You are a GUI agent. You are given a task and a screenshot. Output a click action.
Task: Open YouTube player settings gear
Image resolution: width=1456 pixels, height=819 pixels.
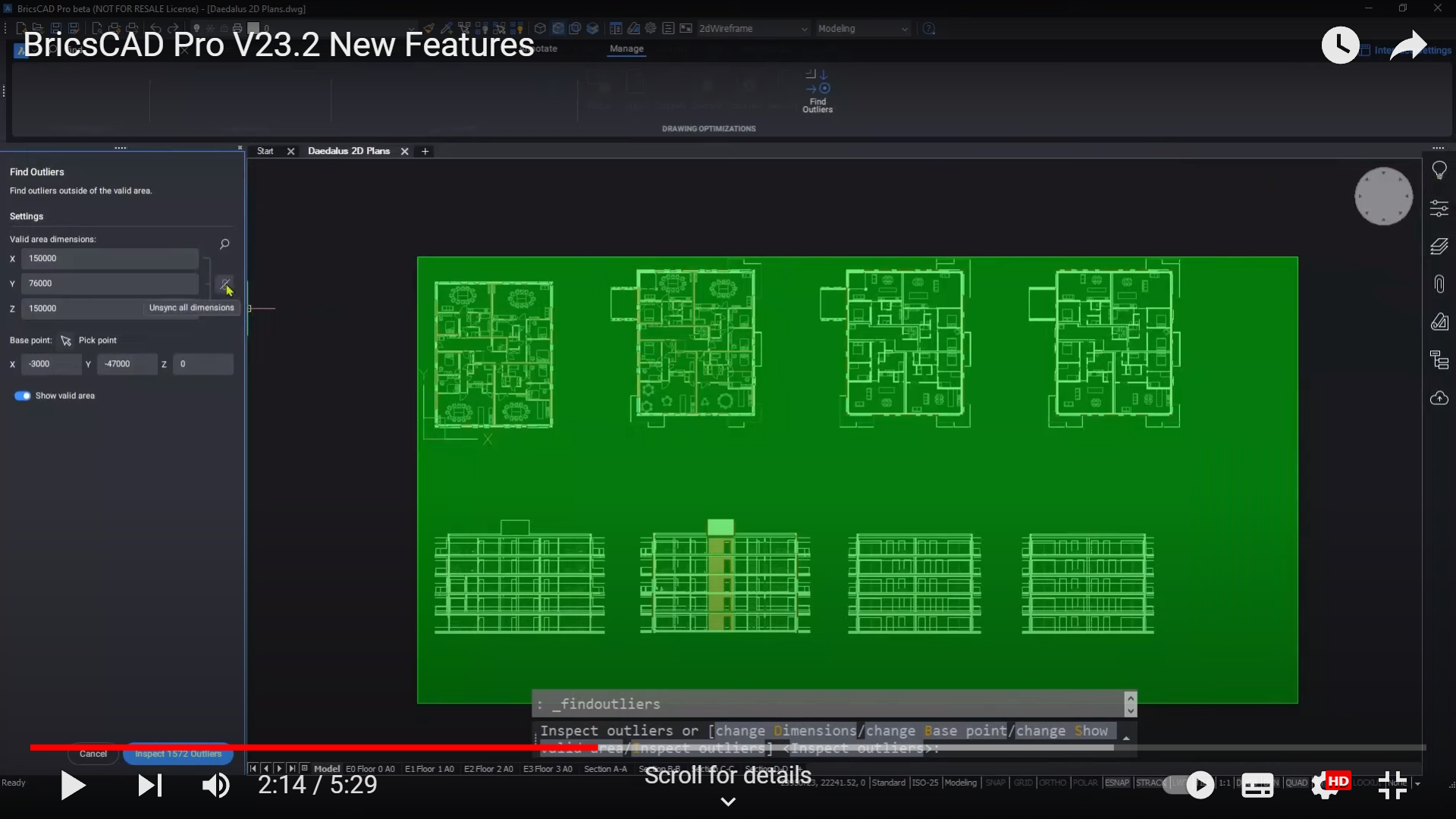click(1326, 785)
